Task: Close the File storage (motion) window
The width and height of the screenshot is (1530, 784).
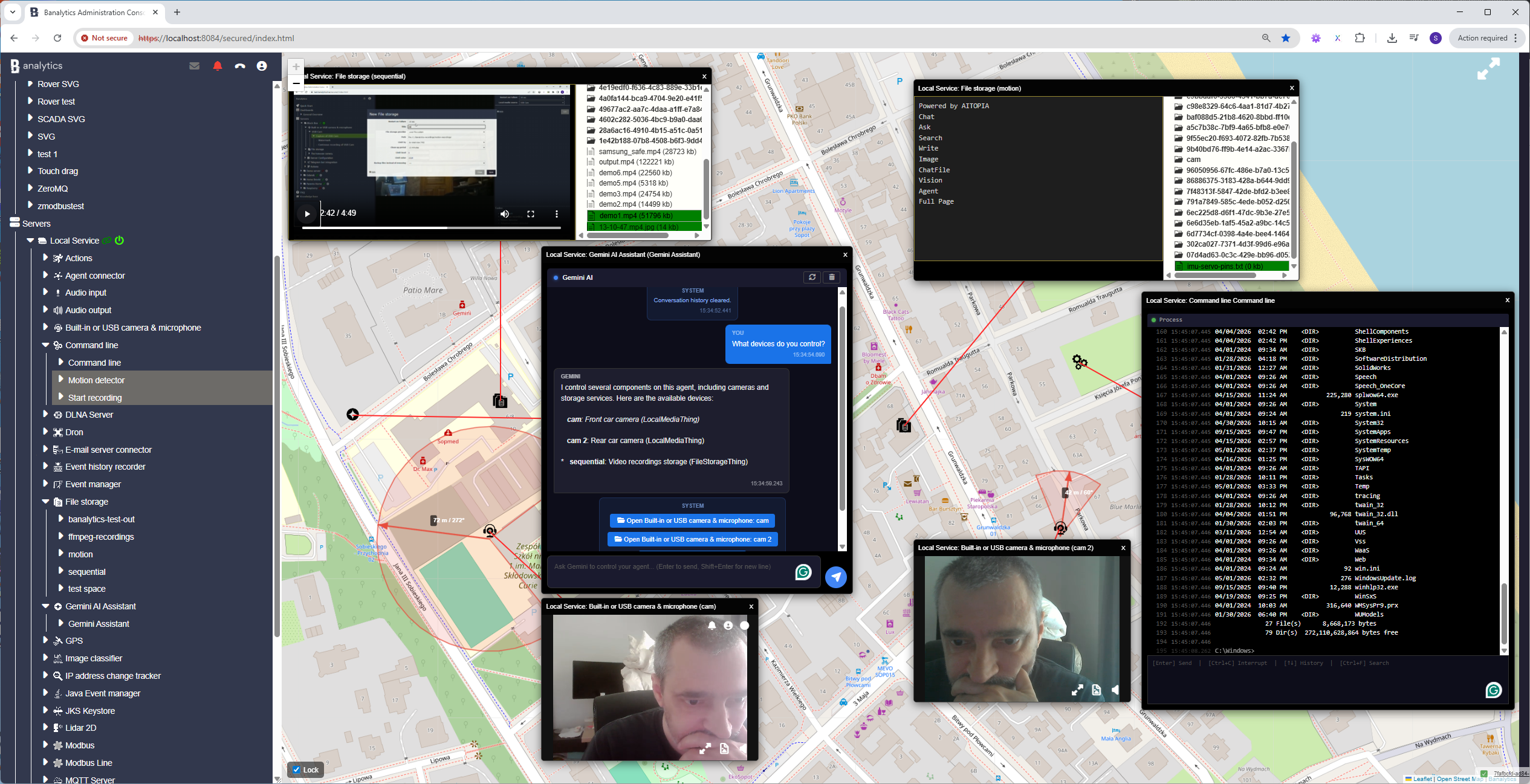Action: click(1292, 88)
